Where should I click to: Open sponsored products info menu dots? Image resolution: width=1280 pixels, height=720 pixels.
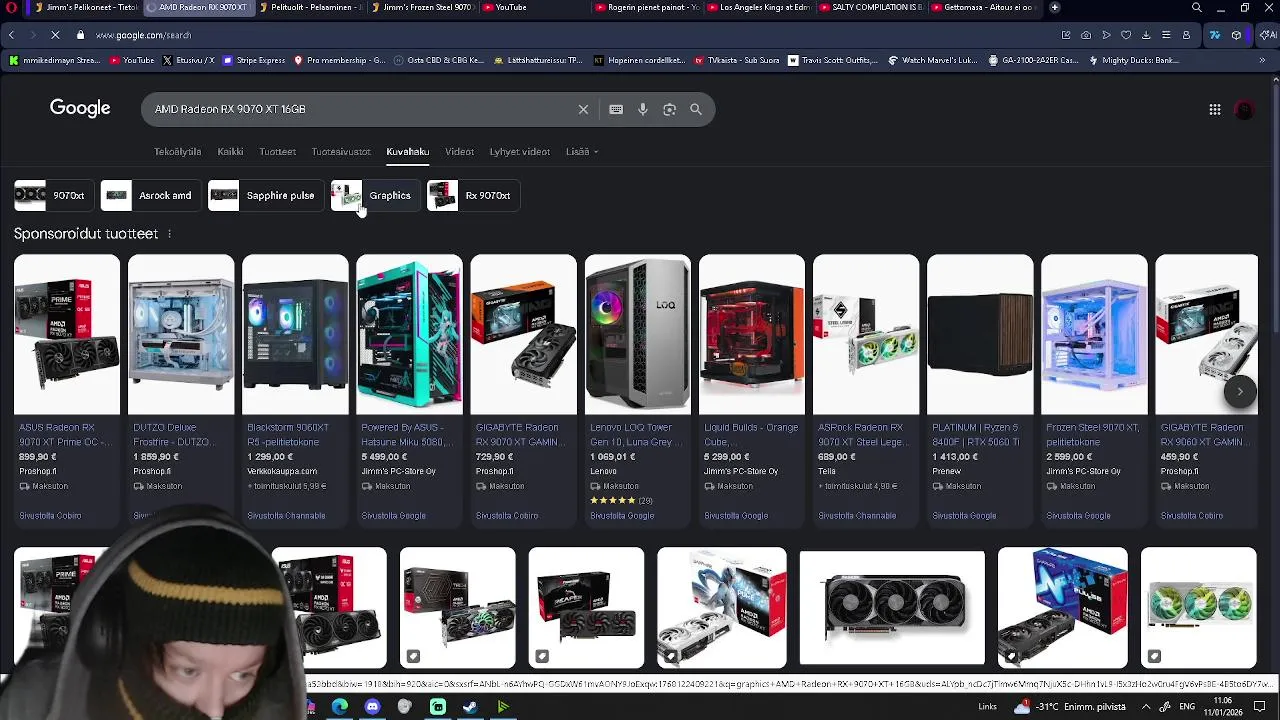169,234
